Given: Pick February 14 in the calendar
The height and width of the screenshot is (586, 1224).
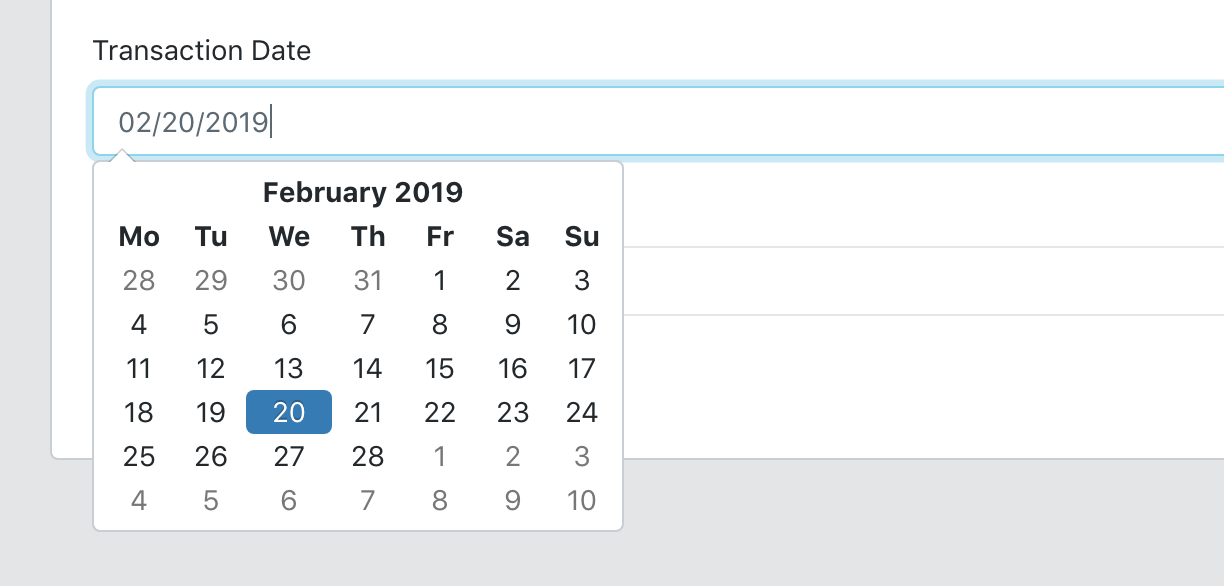Looking at the screenshot, I should pyautogui.click(x=368, y=368).
